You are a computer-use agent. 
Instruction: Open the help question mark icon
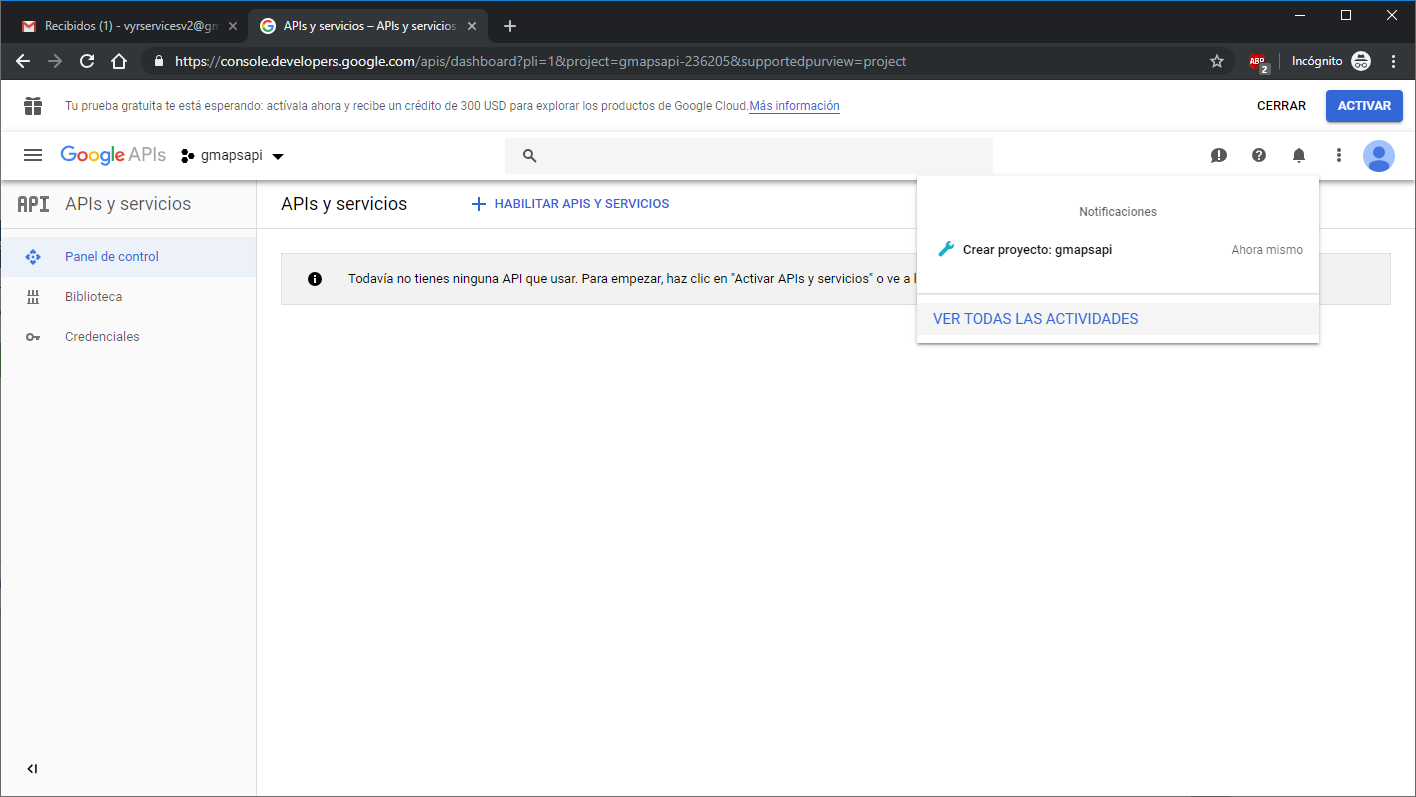(x=1259, y=155)
